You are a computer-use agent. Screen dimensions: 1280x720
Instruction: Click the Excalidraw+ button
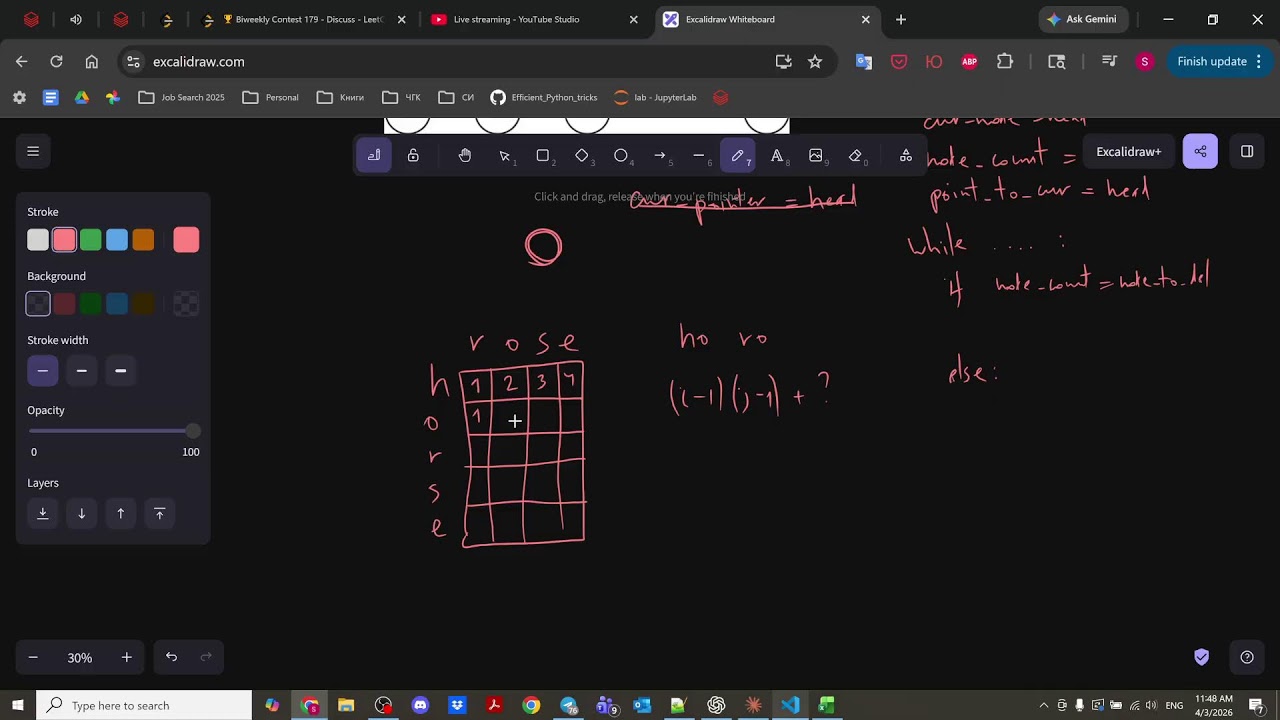pos(1129,151)
